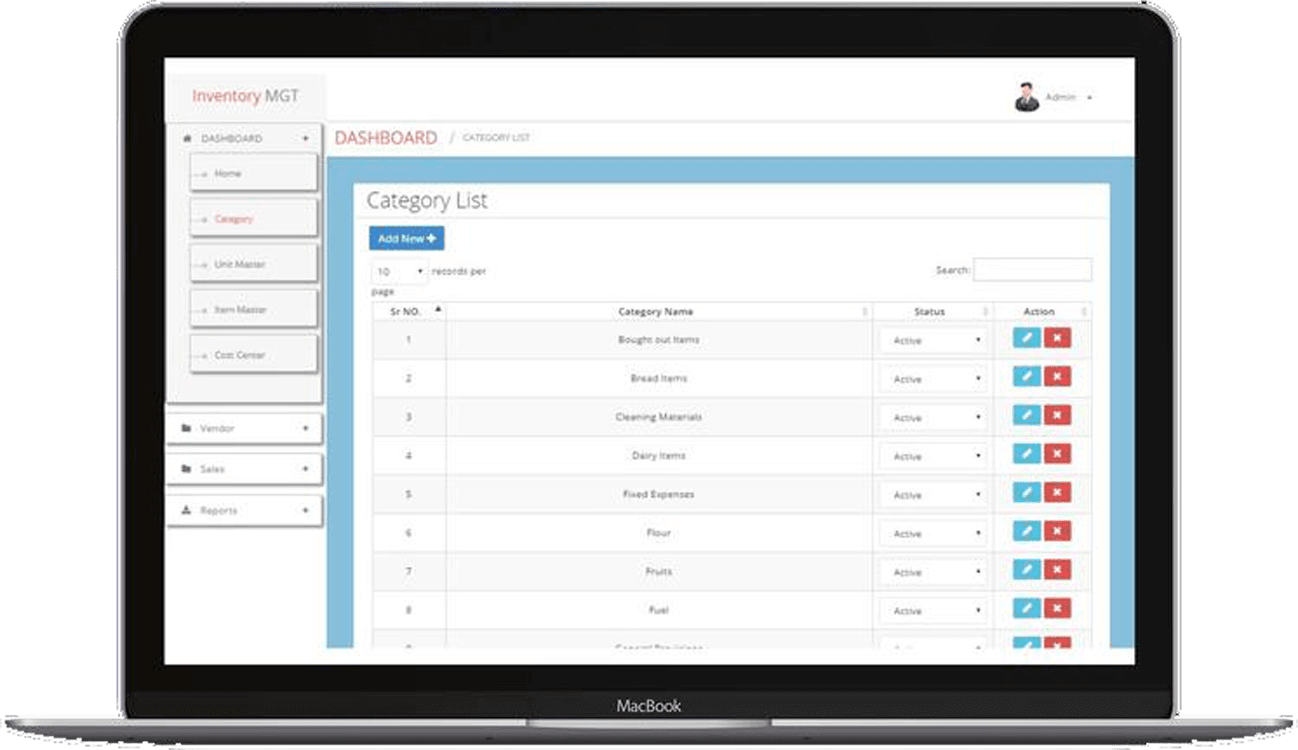Click edit icon for Fixed Expenses

tap(1026, 492)
